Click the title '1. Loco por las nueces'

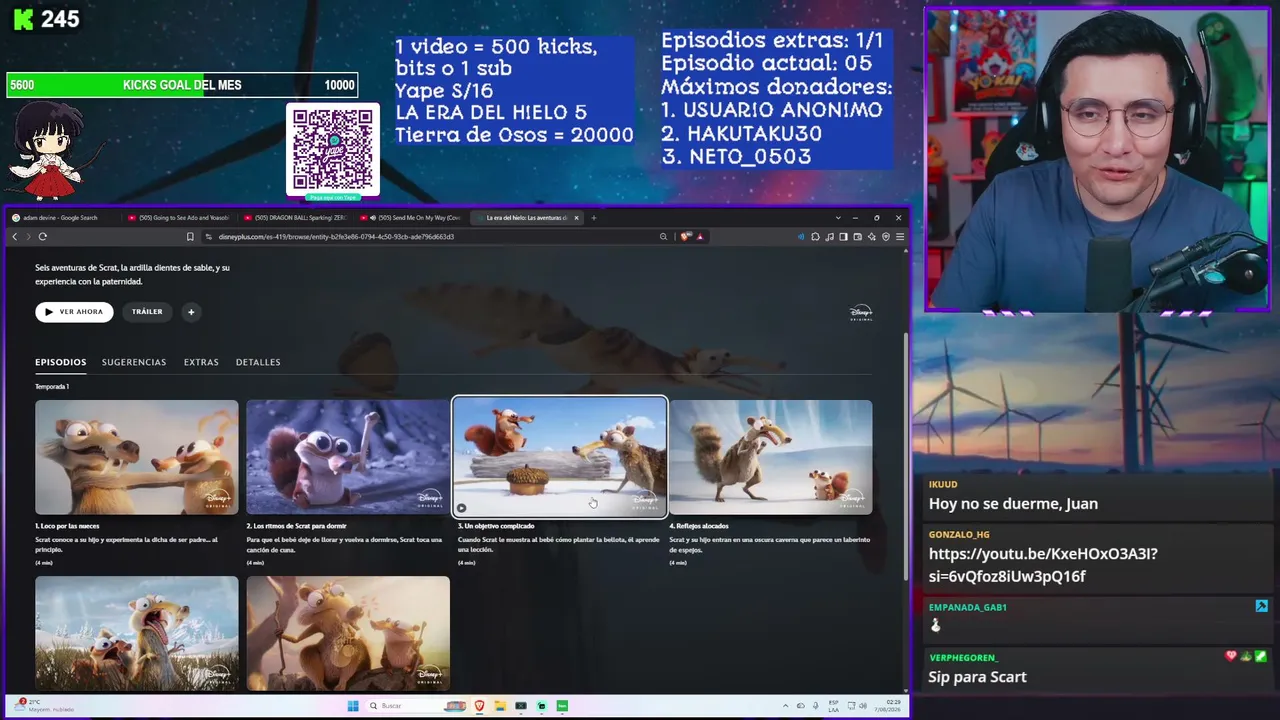(67, 526)
